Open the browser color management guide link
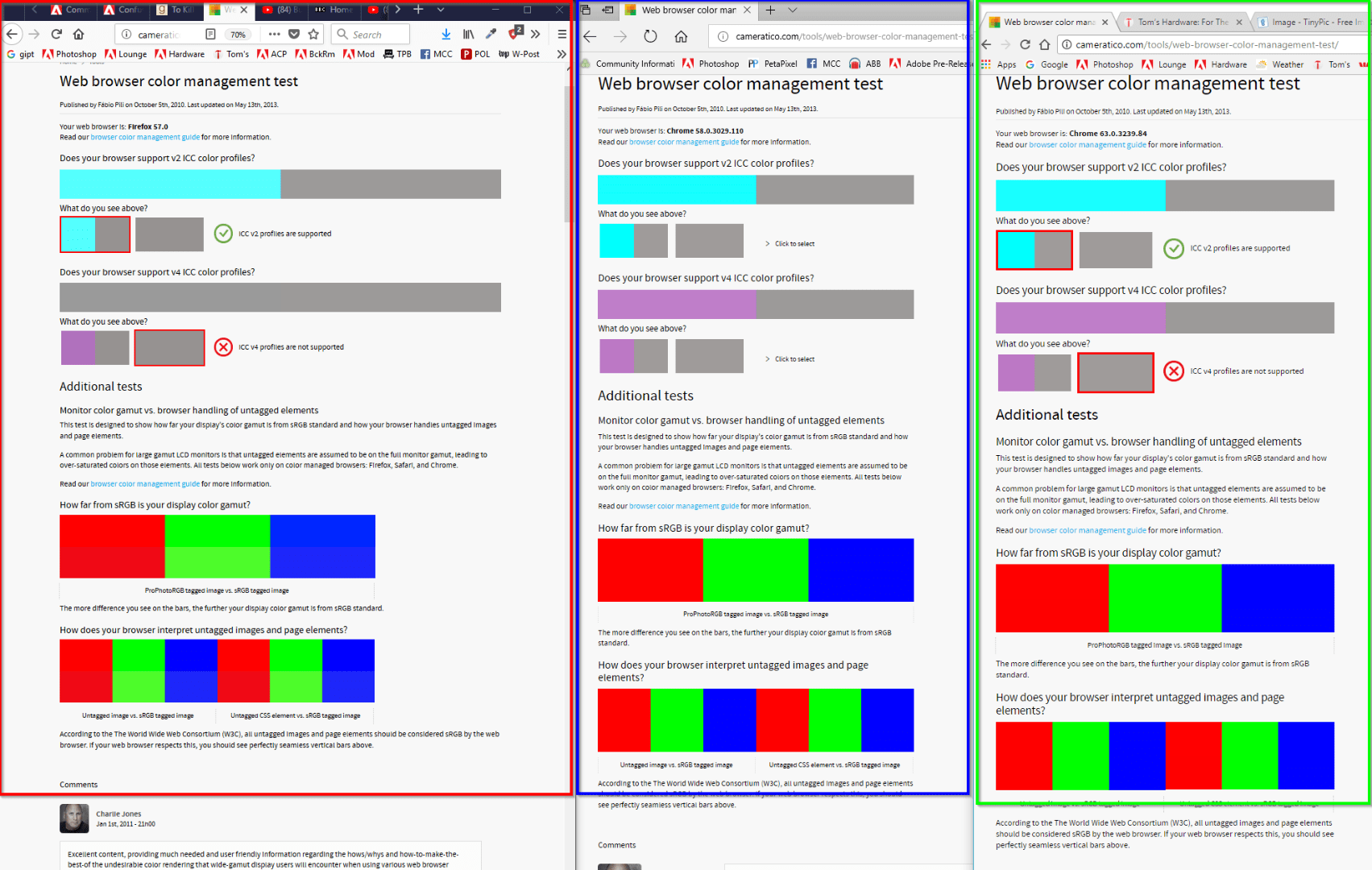The height and width of the screenshot is (870, 1372). [x=145, y=136]
